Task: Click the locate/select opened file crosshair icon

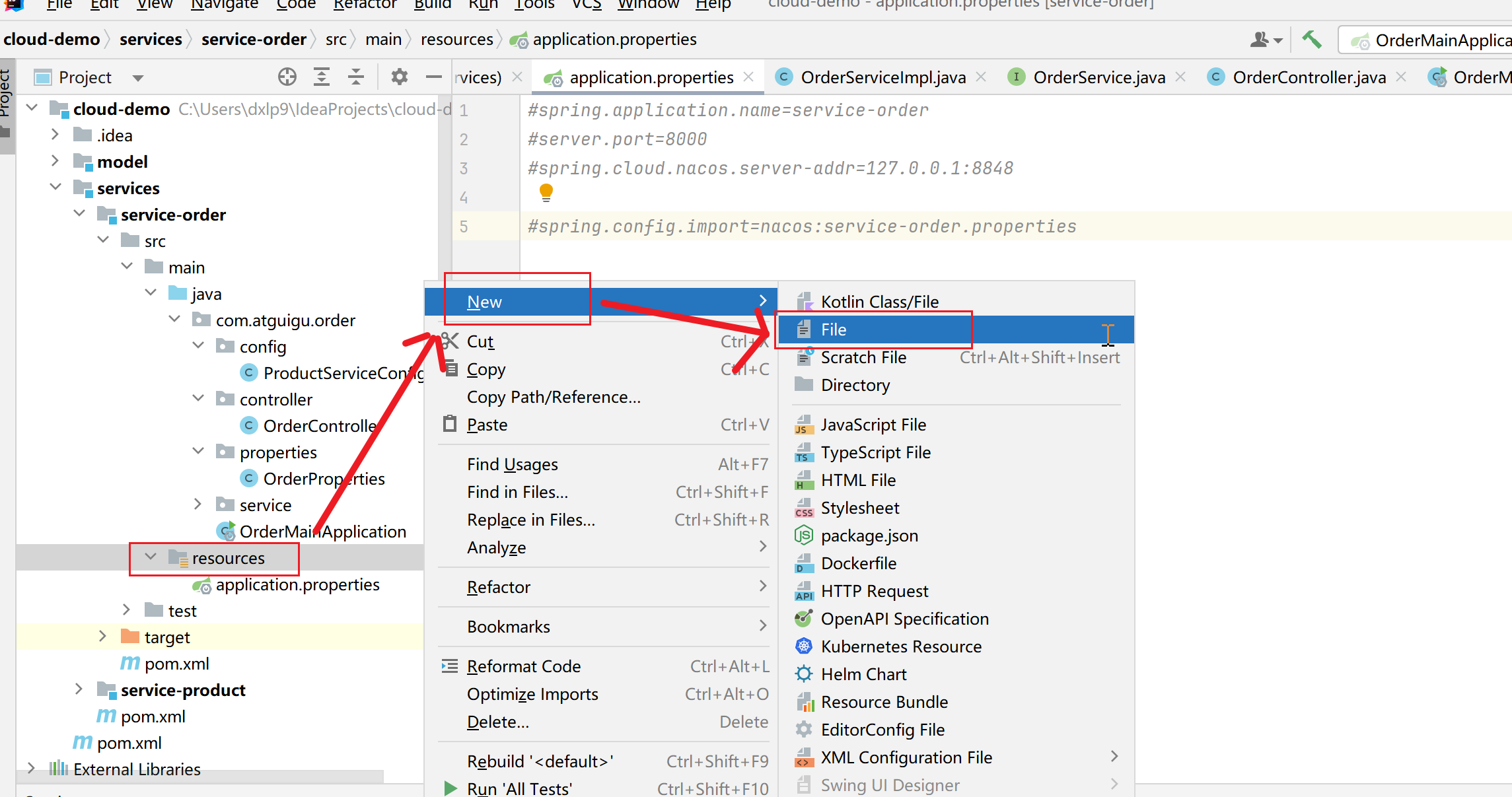Action: pyautogui.click(x=287, y=77)
